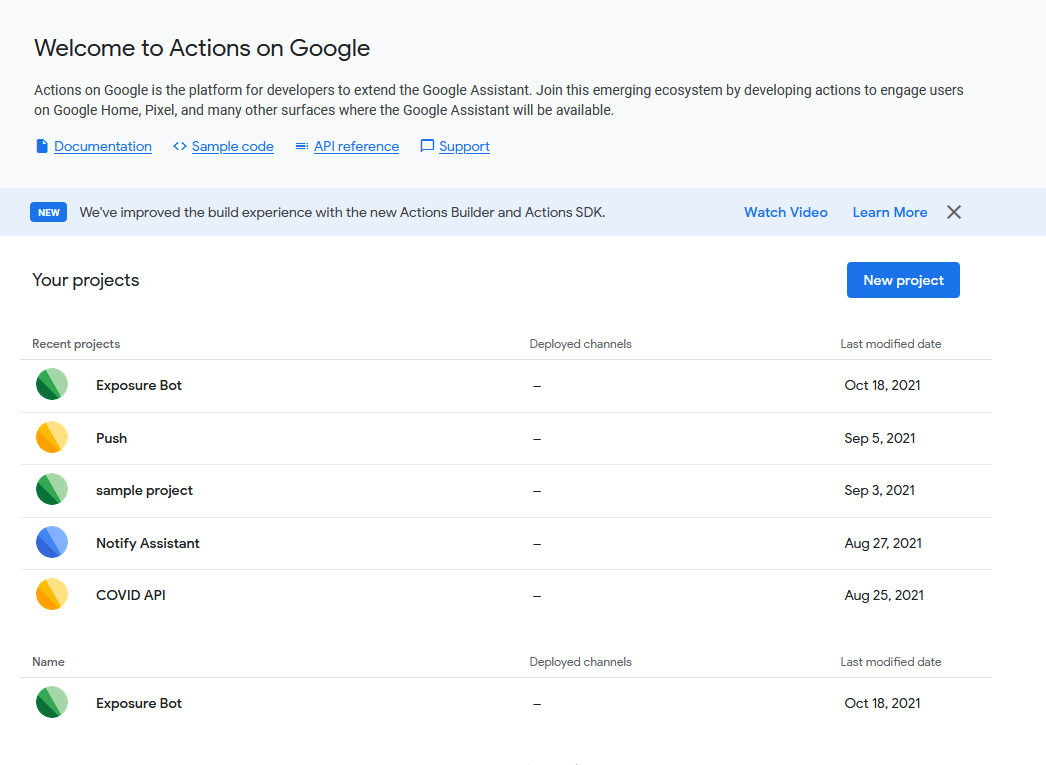Click the yellow Push project icon
The height and width of the screenshot is (765, 1046).
52,438
